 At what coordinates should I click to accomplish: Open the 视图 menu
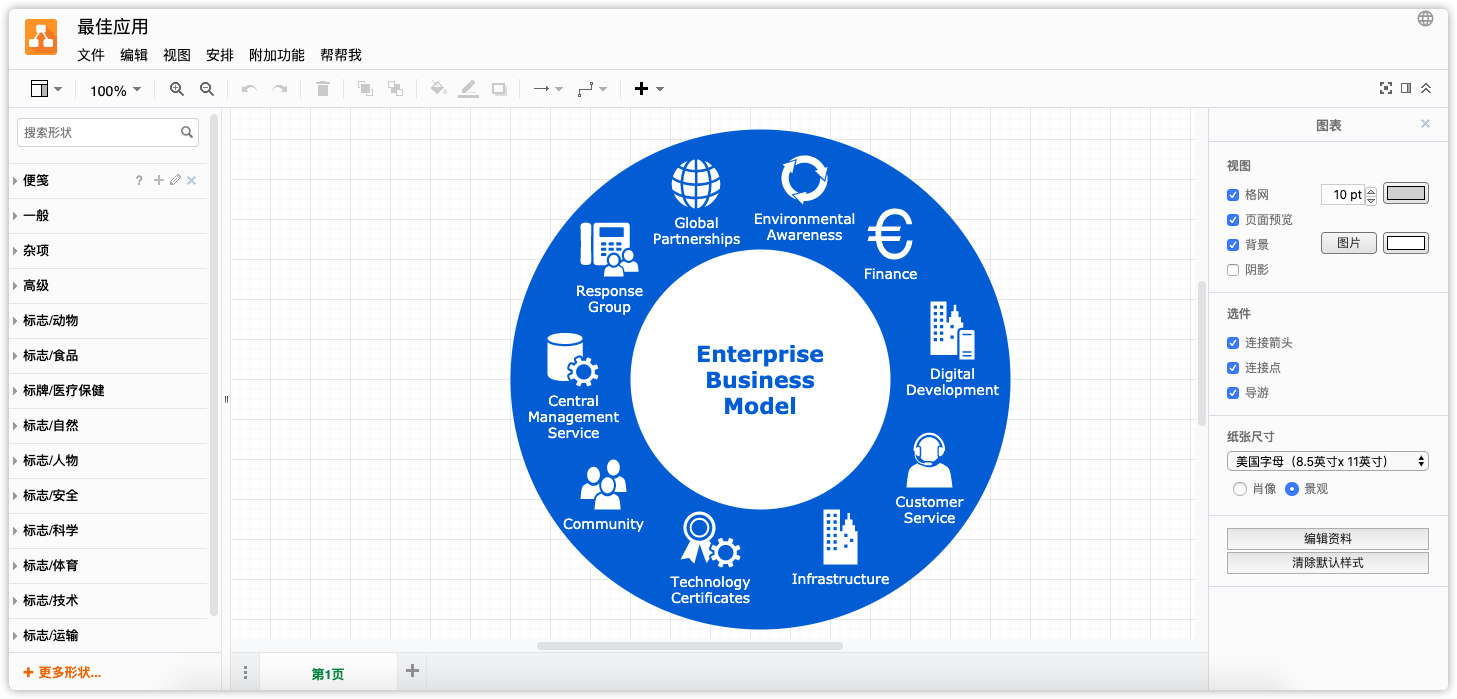click(177, 55)
